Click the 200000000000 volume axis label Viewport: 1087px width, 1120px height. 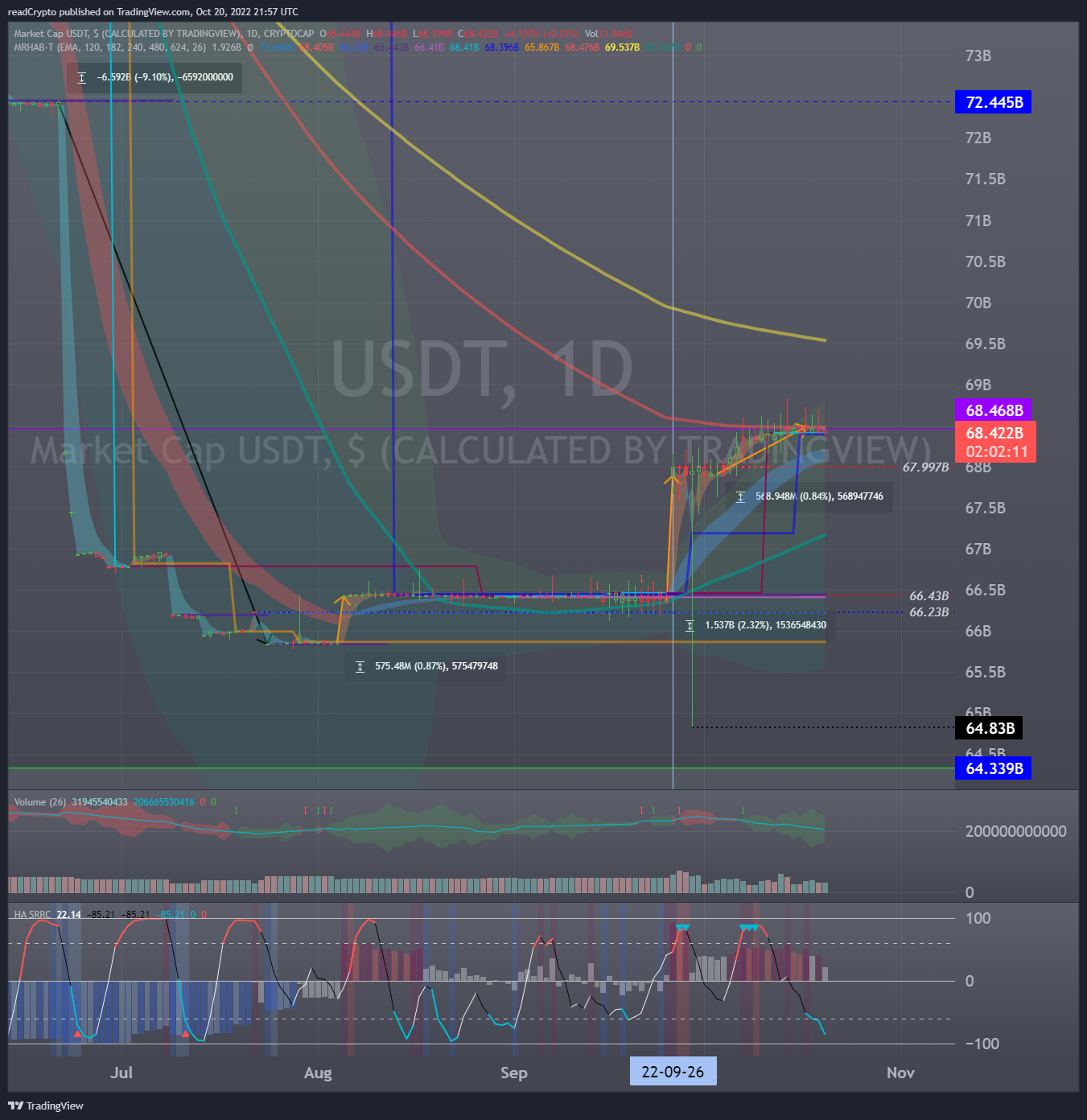(1015, 831)
